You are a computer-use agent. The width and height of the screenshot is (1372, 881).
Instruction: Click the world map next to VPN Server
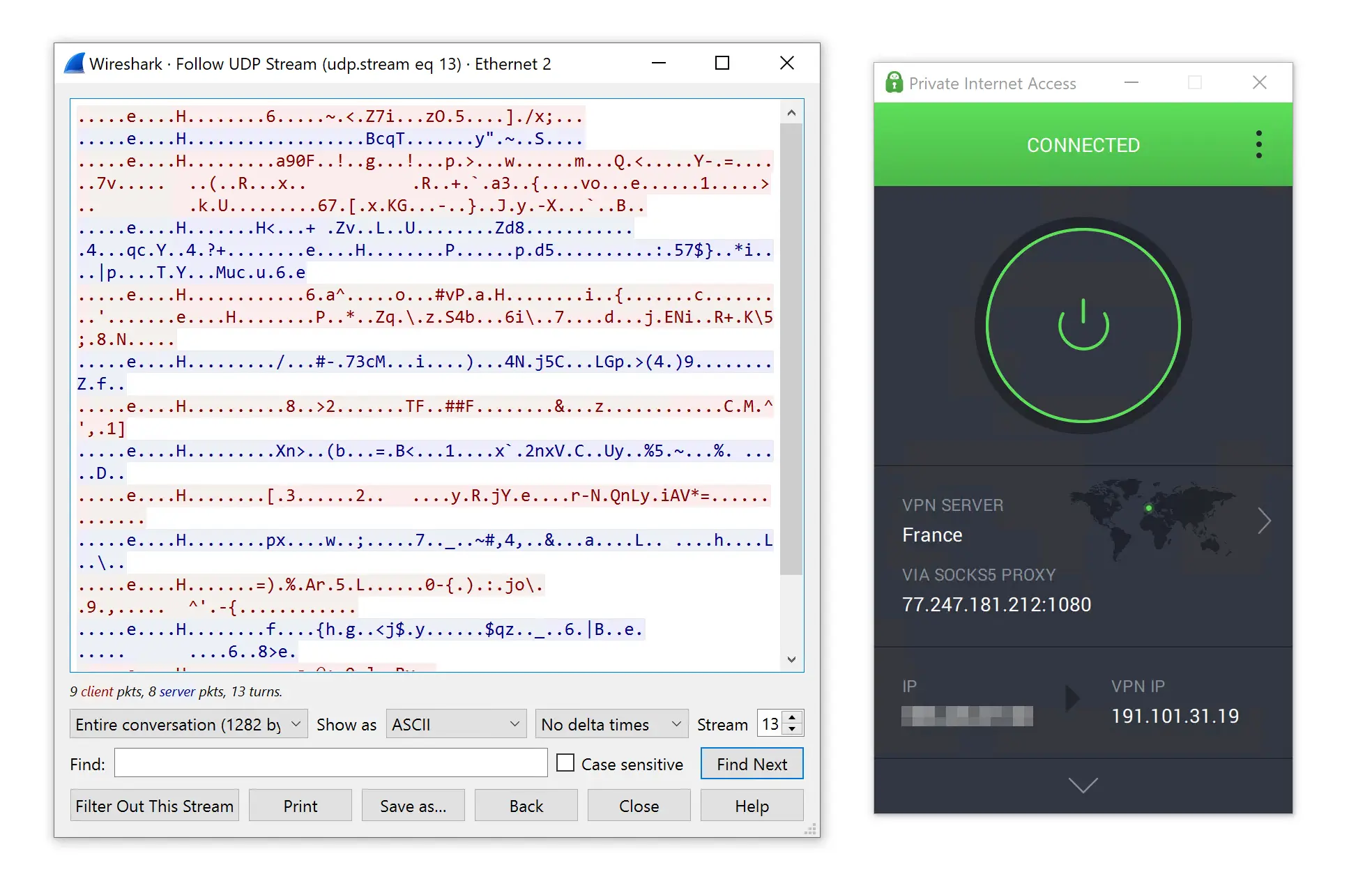(1154, 521)
